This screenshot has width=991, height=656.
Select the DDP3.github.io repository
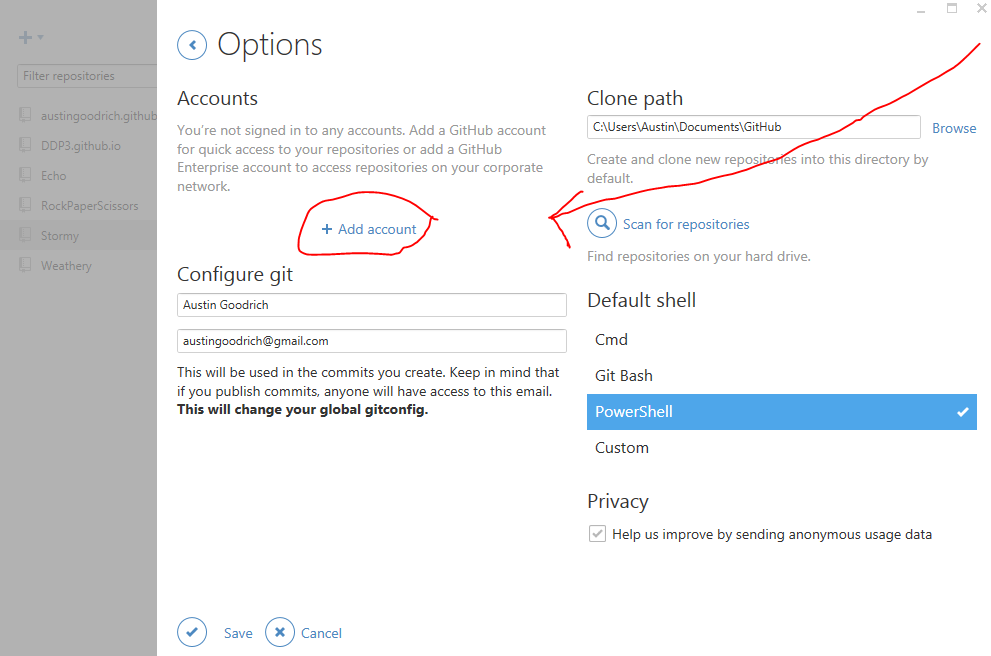point(80,145)
